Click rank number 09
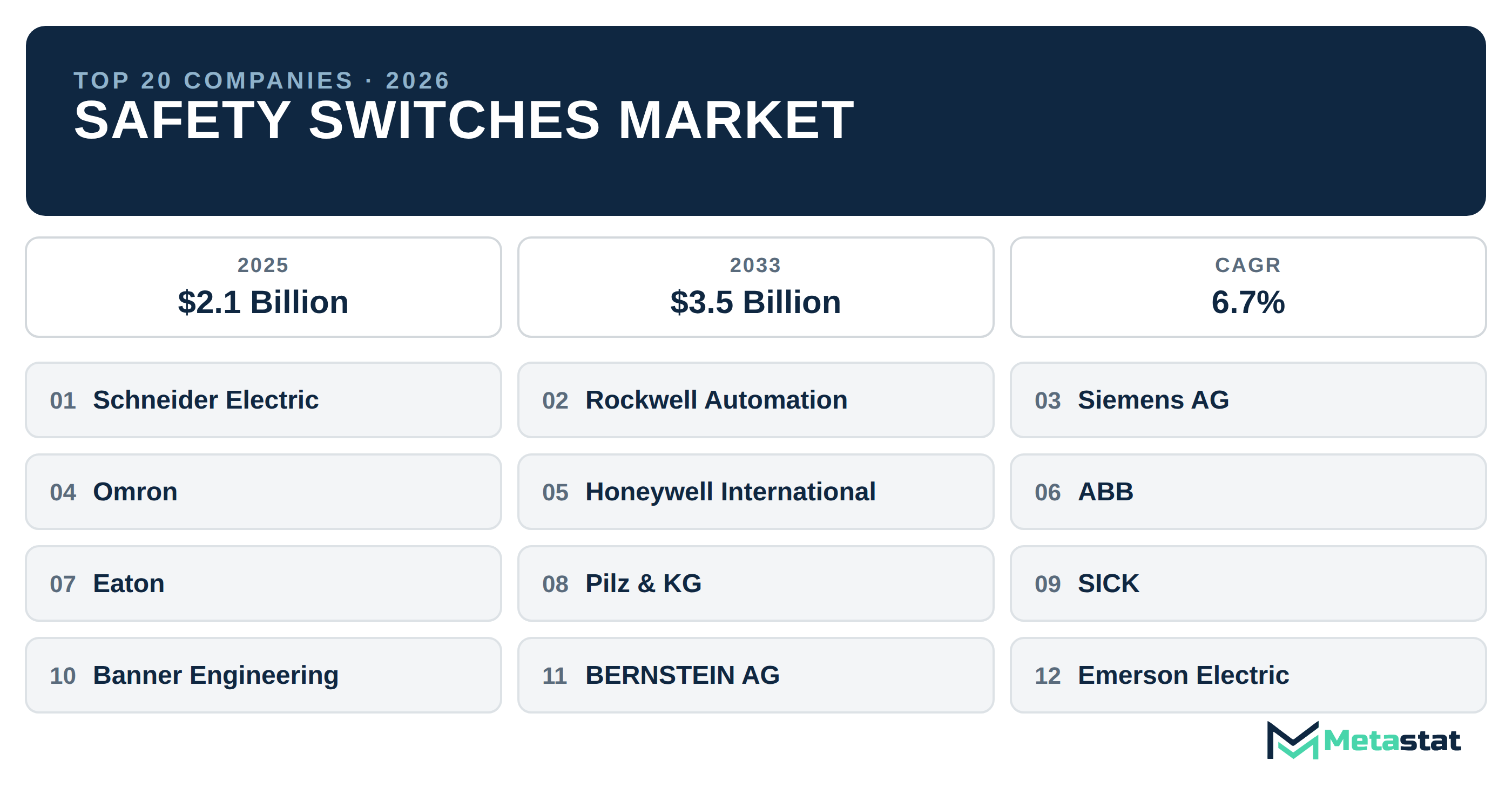The width and height of the screenshot is (1512, 788). tap(1048, 585)
